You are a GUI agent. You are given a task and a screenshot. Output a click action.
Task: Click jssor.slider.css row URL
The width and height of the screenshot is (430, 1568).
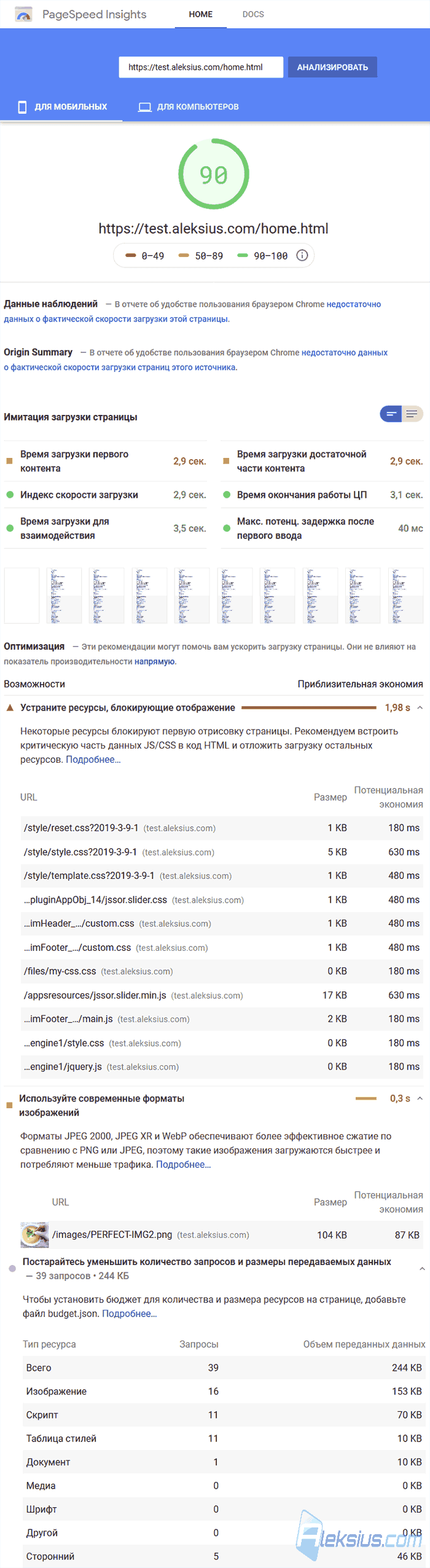pos(96,900)
